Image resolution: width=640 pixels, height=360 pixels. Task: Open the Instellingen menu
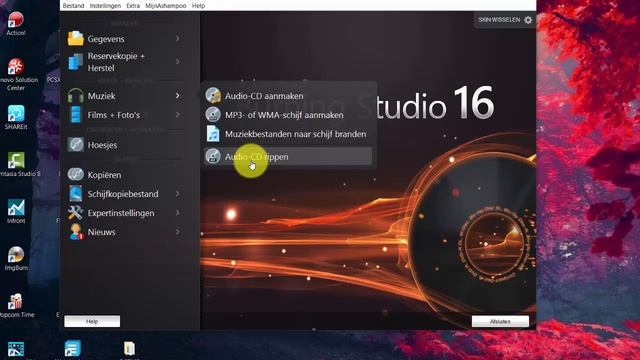pos(105,6)
